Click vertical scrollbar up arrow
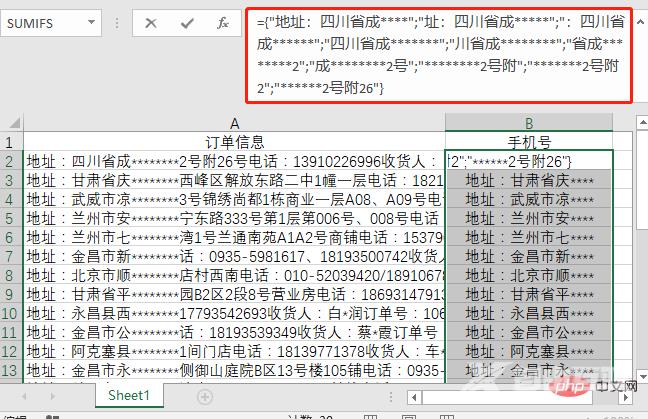This screenshot has height=419, width=648. 642,122
